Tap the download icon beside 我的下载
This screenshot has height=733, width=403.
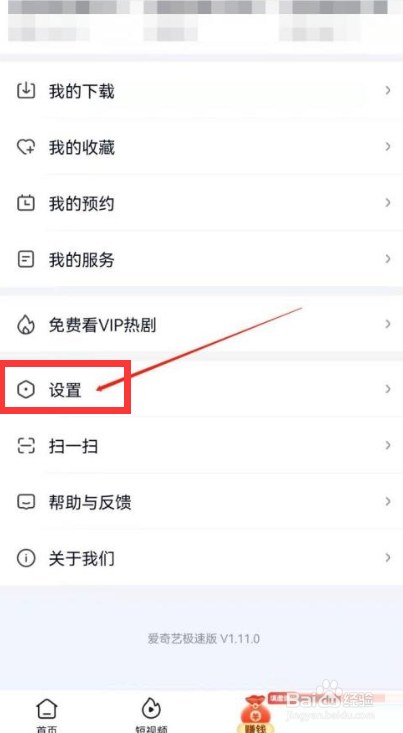click(x=26, y=91)
